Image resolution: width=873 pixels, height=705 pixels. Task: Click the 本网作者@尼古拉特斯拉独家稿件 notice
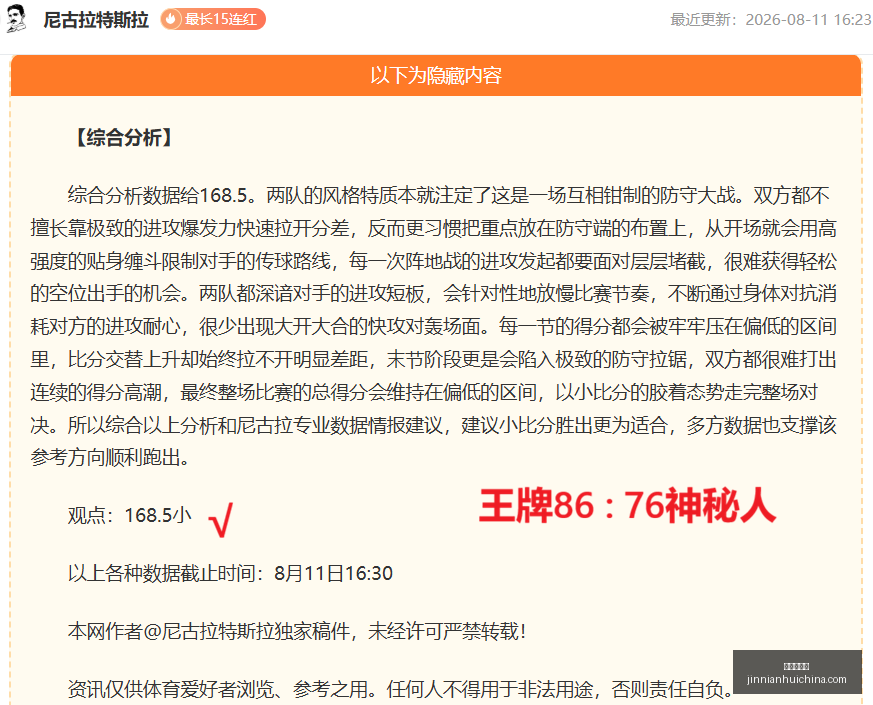coord(297,631)
